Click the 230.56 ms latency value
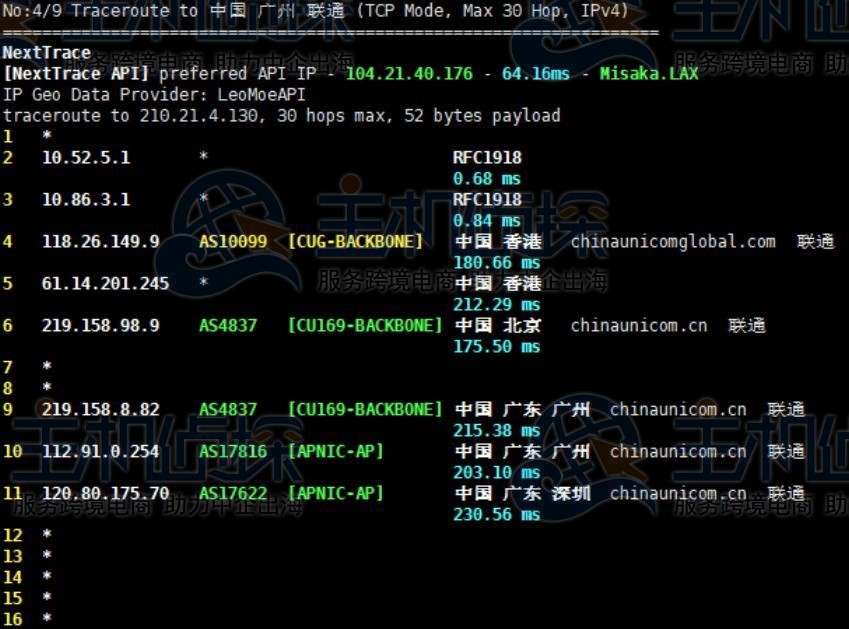This screenshot has width=849, height=629. tap(496, 515)
